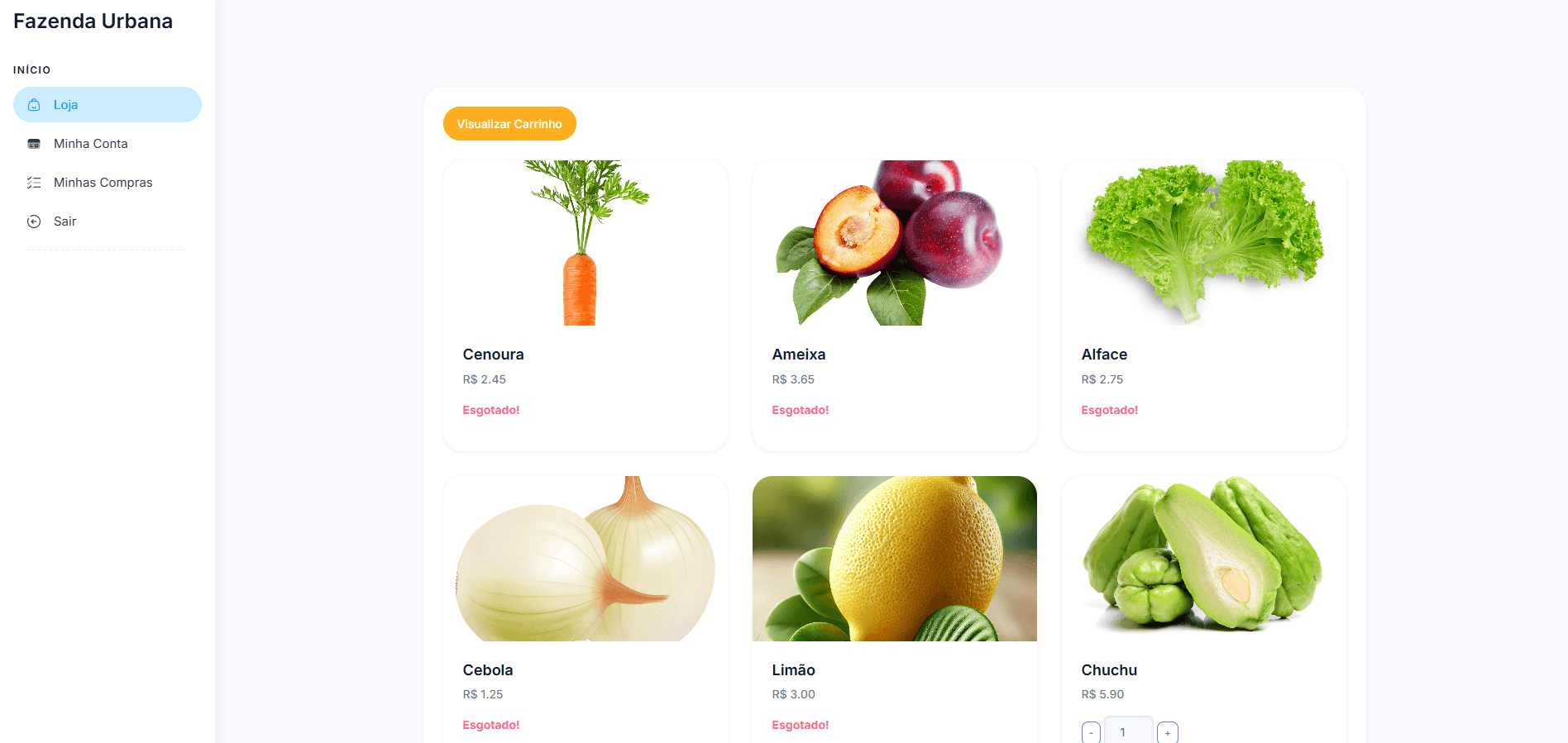Image resolution: width=1568 pixels, height=743 pixels.
Task: Click the Minhas Compras list icon
Action: 34,183
